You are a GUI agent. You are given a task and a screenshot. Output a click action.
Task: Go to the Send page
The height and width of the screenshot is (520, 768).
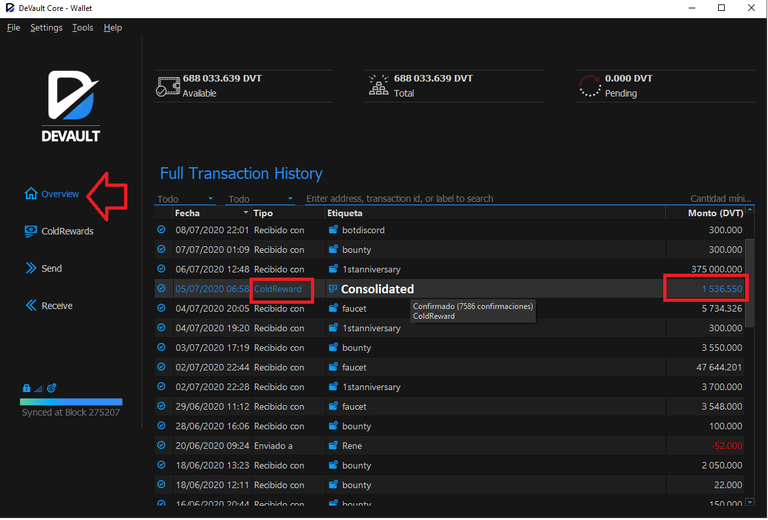[x=44, y=268]
